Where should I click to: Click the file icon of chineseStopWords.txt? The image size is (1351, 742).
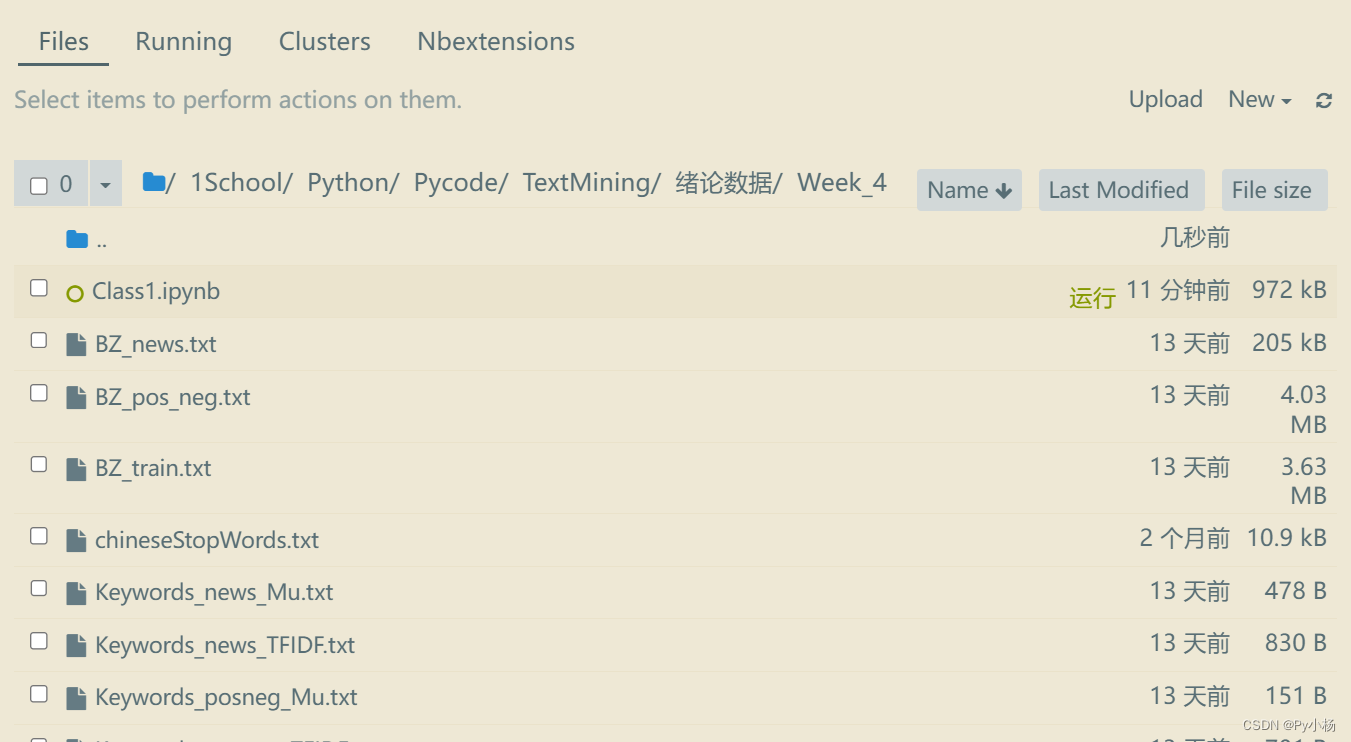(76, 541)
